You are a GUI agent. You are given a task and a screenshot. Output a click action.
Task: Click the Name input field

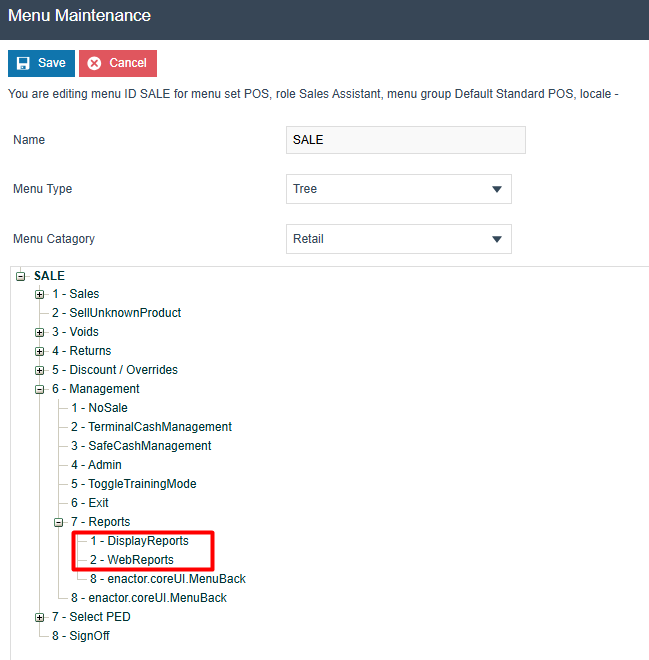click(405, 140)
